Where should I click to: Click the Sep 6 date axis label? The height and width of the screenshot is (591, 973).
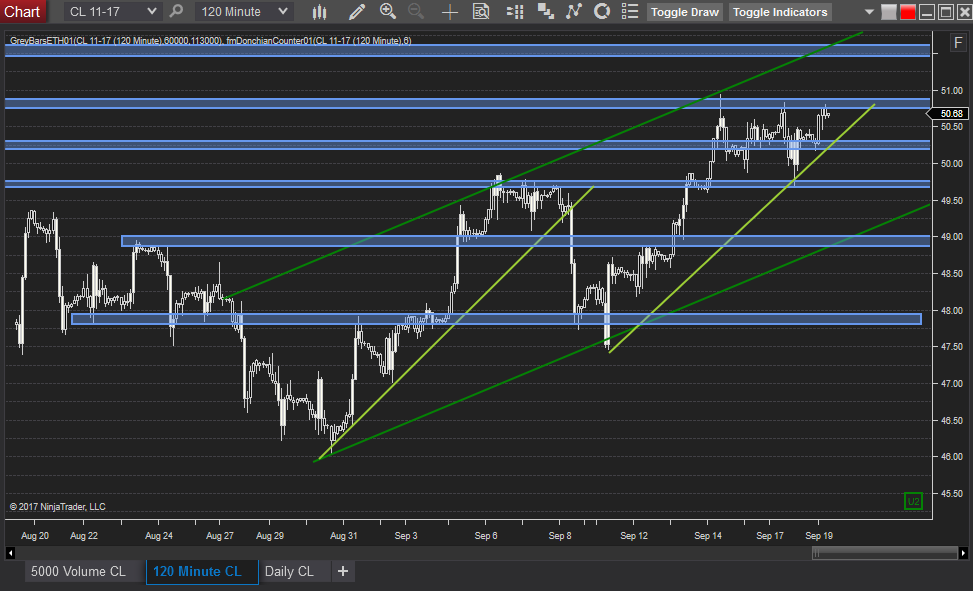point(486,536)
